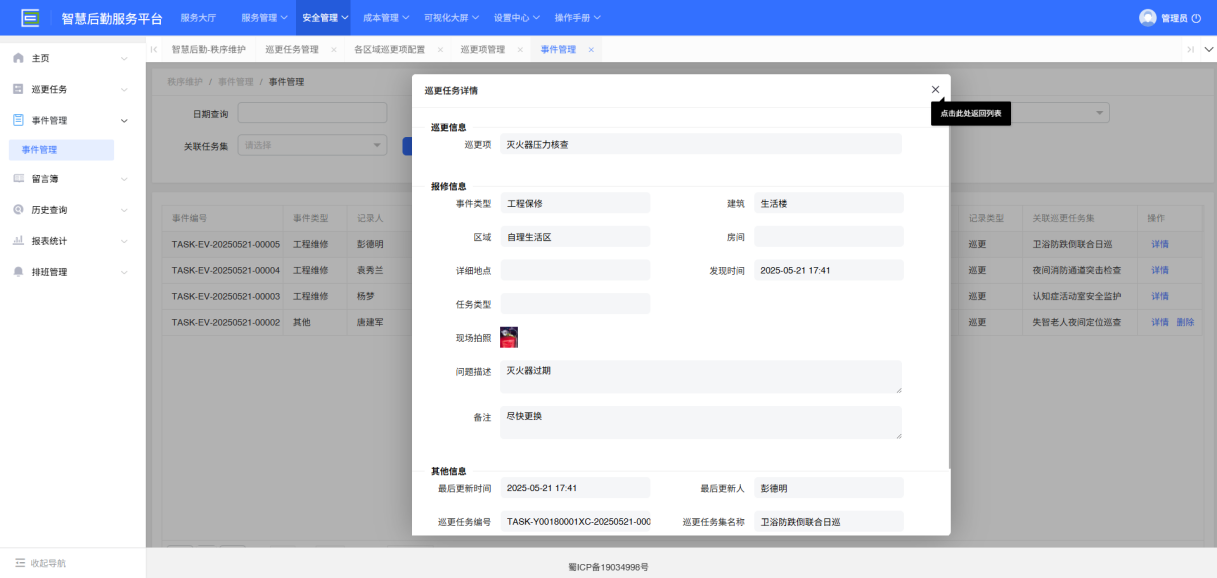Open the 操作手册 top menu
The height and width of the screenshot is (578, 1217).
tap(578, 18)
